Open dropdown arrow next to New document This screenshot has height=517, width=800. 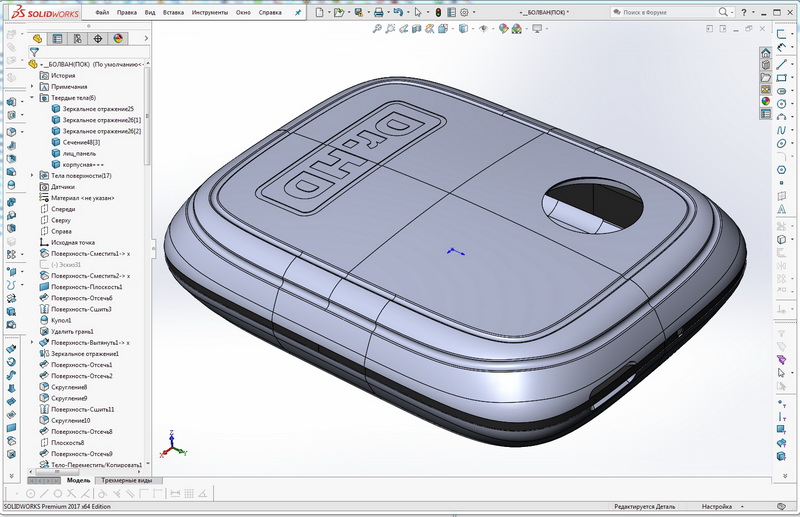pyautogui.click(x=329, y=12)
